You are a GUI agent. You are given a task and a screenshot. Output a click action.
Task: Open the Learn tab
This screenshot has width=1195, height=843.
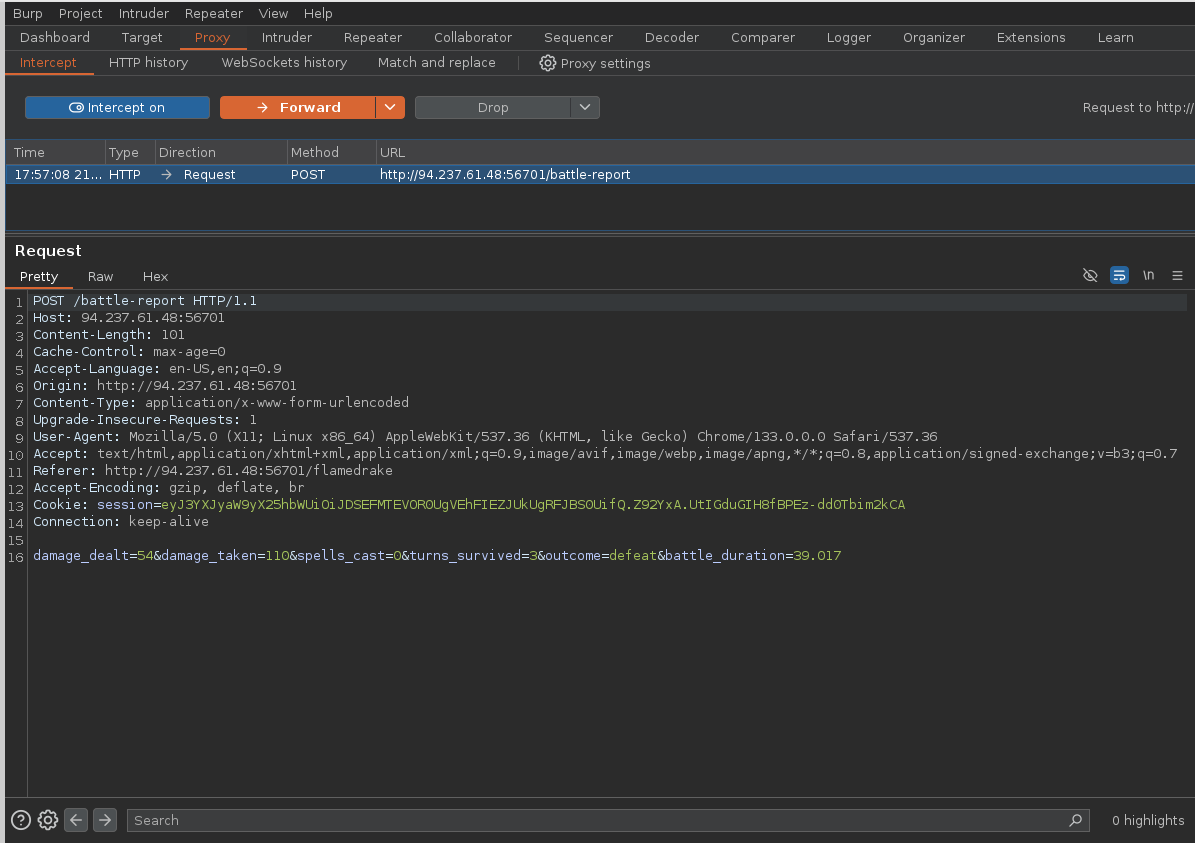pyautogui.click(x=1115, y=37)
